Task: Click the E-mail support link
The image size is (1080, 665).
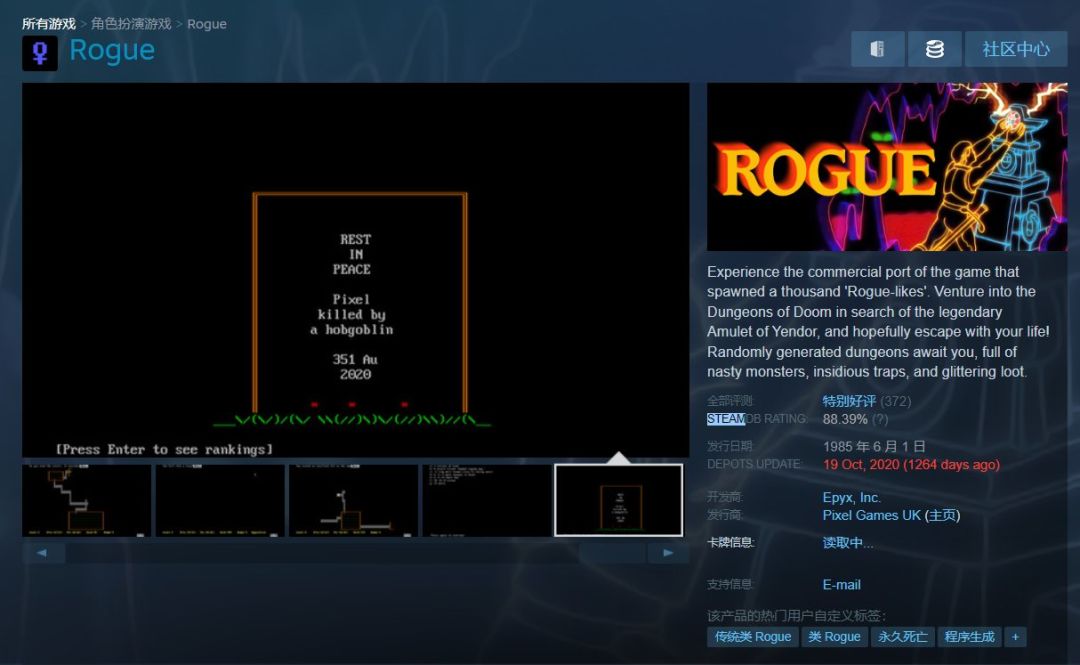Action: click(842, 585)
